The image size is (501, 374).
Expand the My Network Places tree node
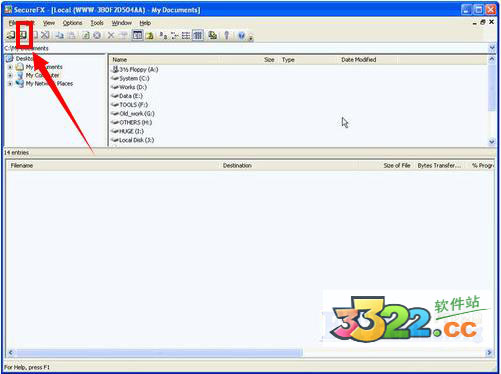tap(10, 84)
